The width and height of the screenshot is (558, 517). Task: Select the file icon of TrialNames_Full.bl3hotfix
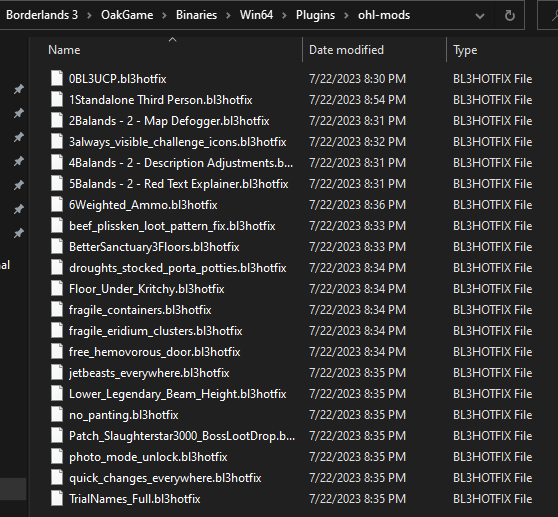pyautogui.click(x=57, y=498)
